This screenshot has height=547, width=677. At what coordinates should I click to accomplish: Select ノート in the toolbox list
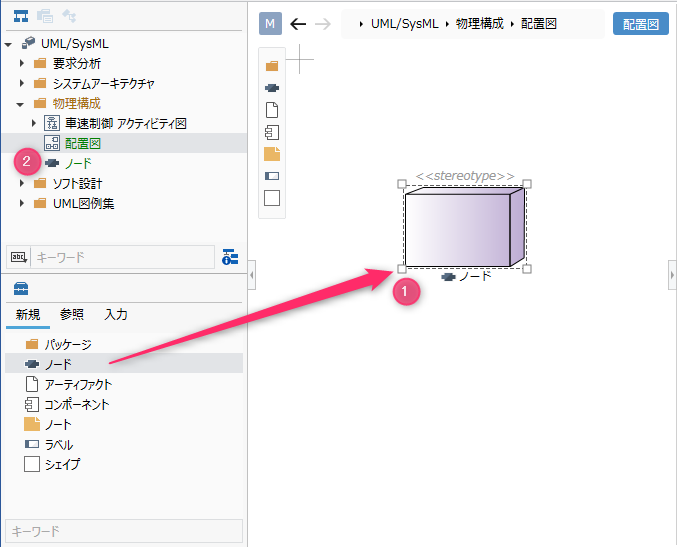point(124,424)
